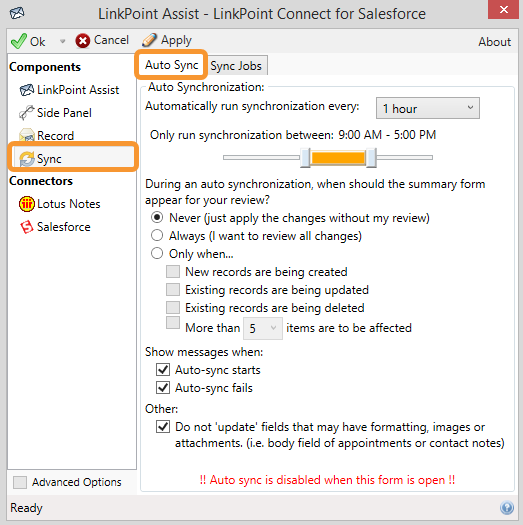Click the orange sync time range slider
523x525 pixels.
point(338,157)
